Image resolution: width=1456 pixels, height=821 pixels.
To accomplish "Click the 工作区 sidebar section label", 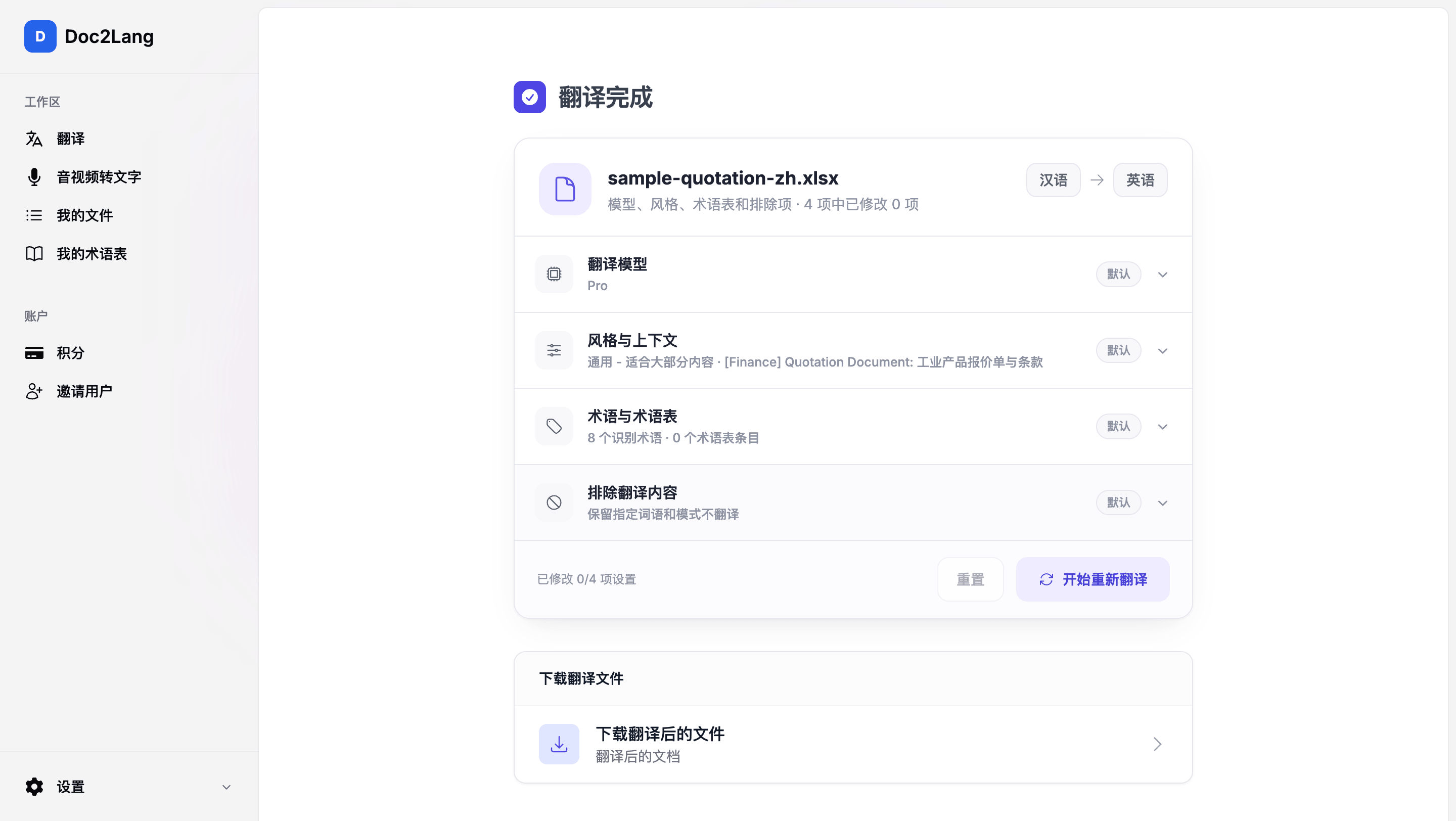I will point(42,102).
